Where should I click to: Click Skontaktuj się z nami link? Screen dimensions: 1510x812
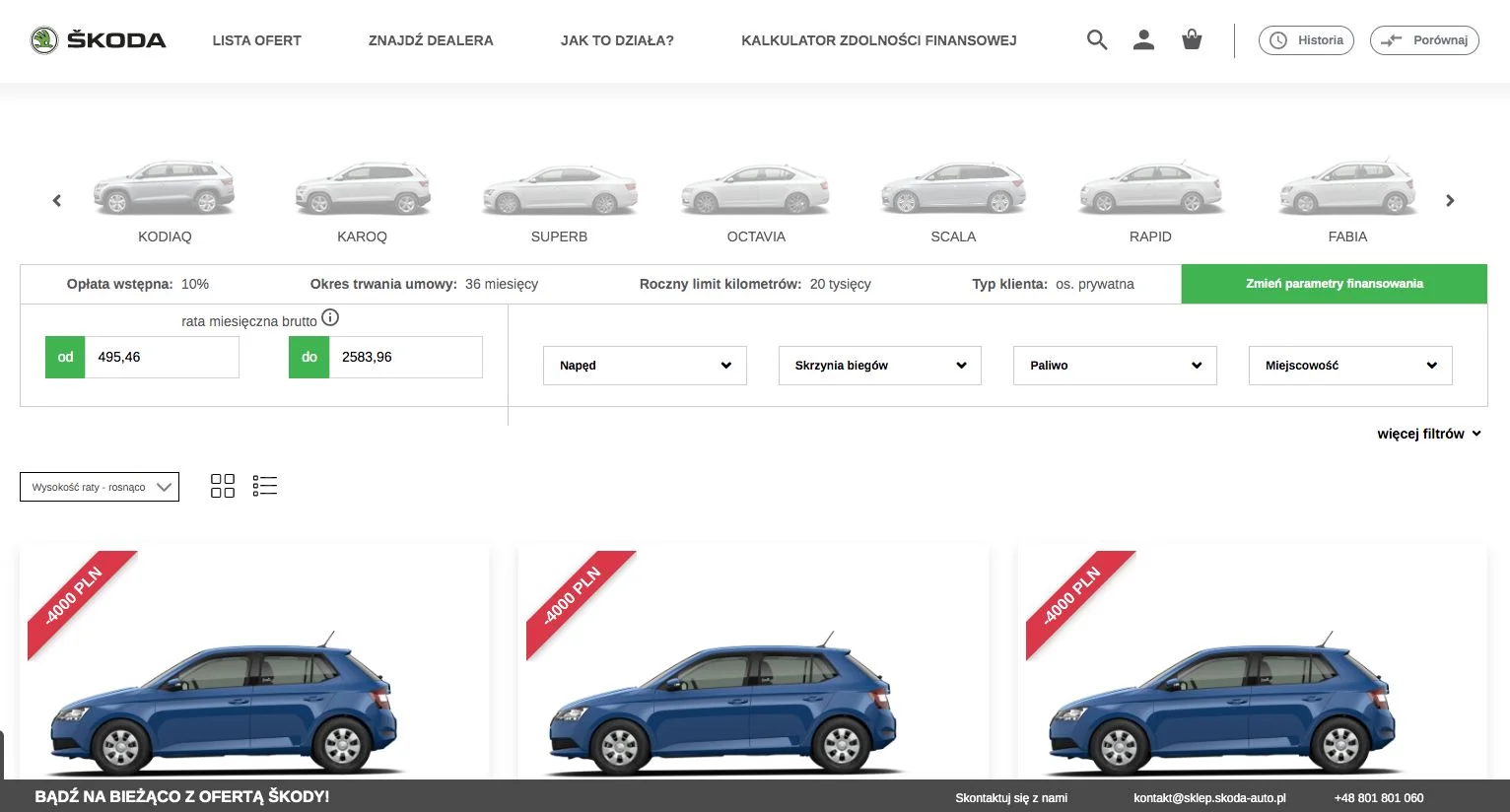[1011, 798]
